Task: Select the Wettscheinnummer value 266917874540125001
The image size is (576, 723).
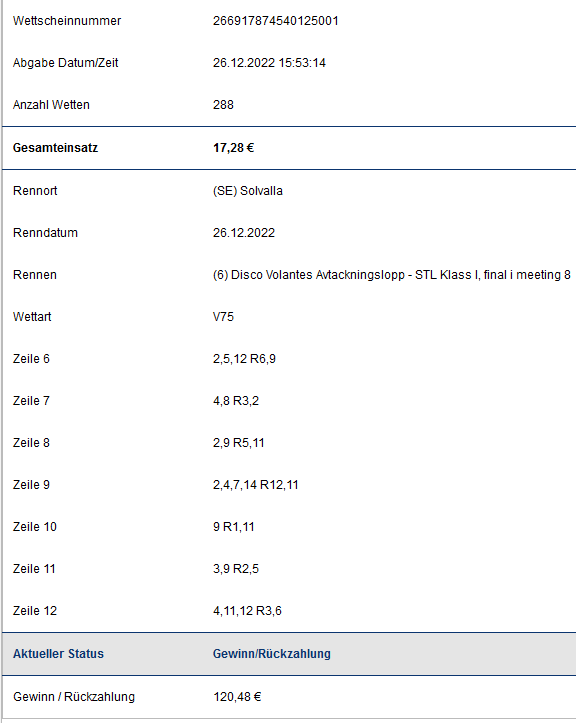Action: 275,21
